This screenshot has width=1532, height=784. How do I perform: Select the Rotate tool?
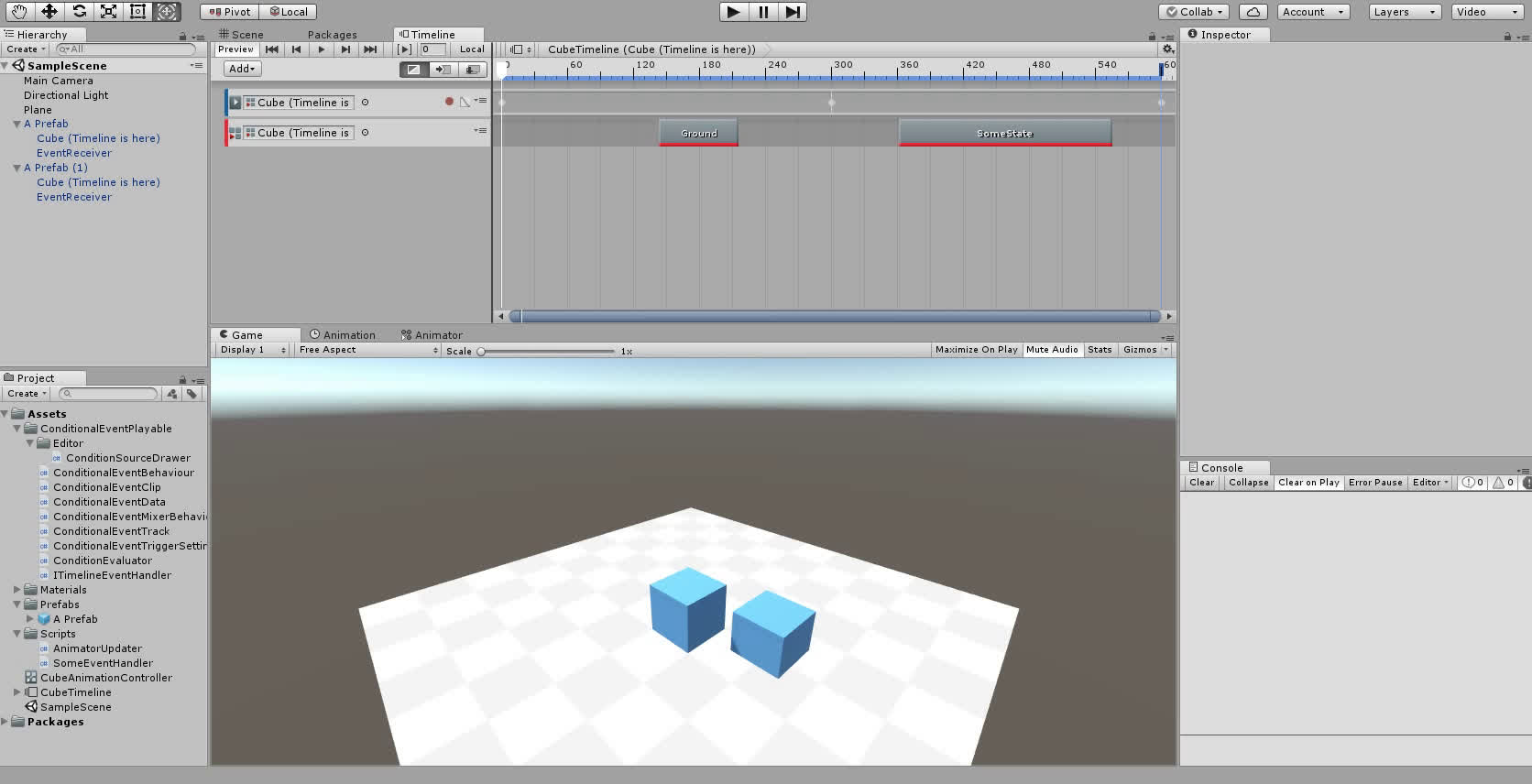tap(80, 12)
